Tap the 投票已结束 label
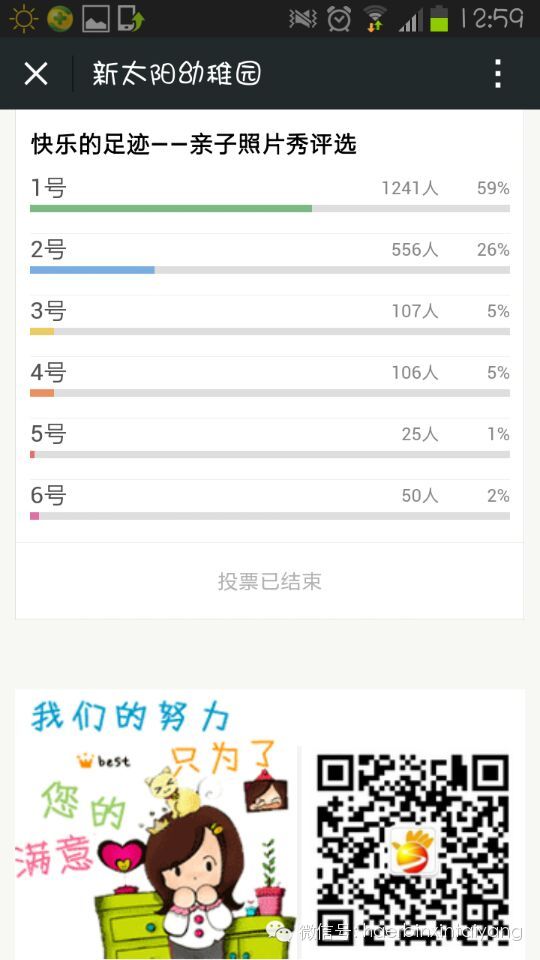The width and height of the screenshot is (540, 960). [270, 581]
